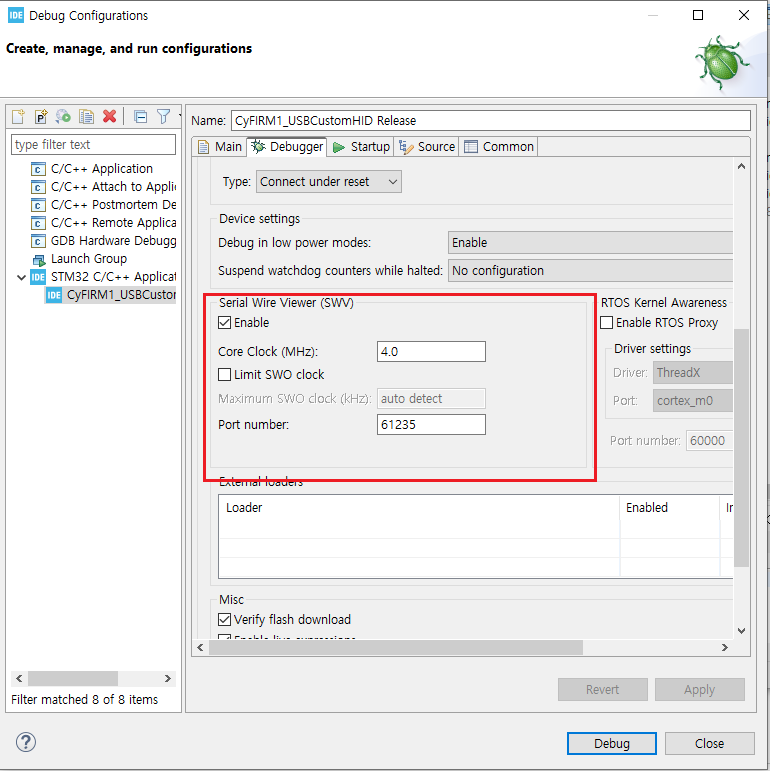770x771 pixels.
Task: Collapse all configurations in tree
Action: click(x=141, y=117)
